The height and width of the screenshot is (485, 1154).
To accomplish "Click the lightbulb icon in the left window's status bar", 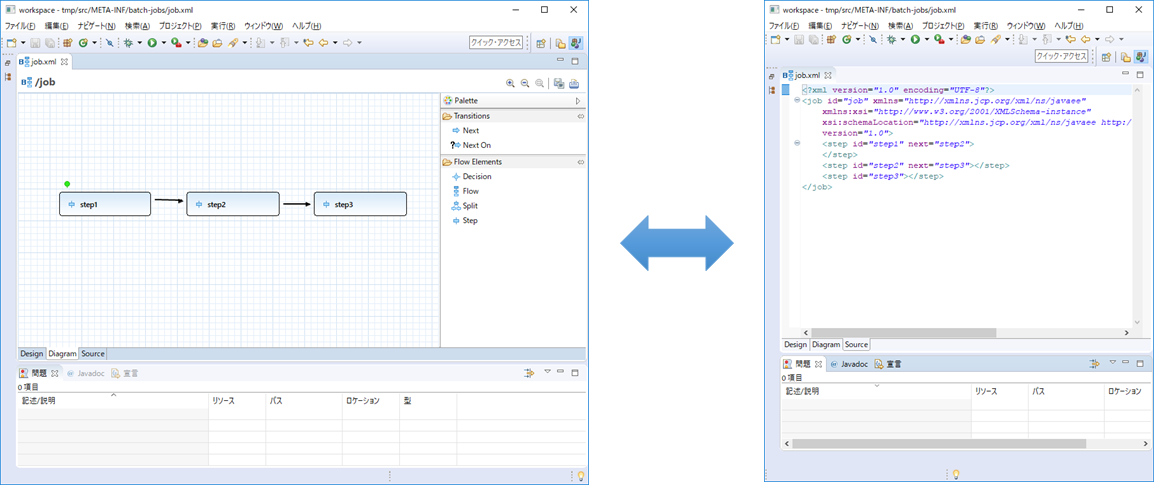I will [580, 476].
